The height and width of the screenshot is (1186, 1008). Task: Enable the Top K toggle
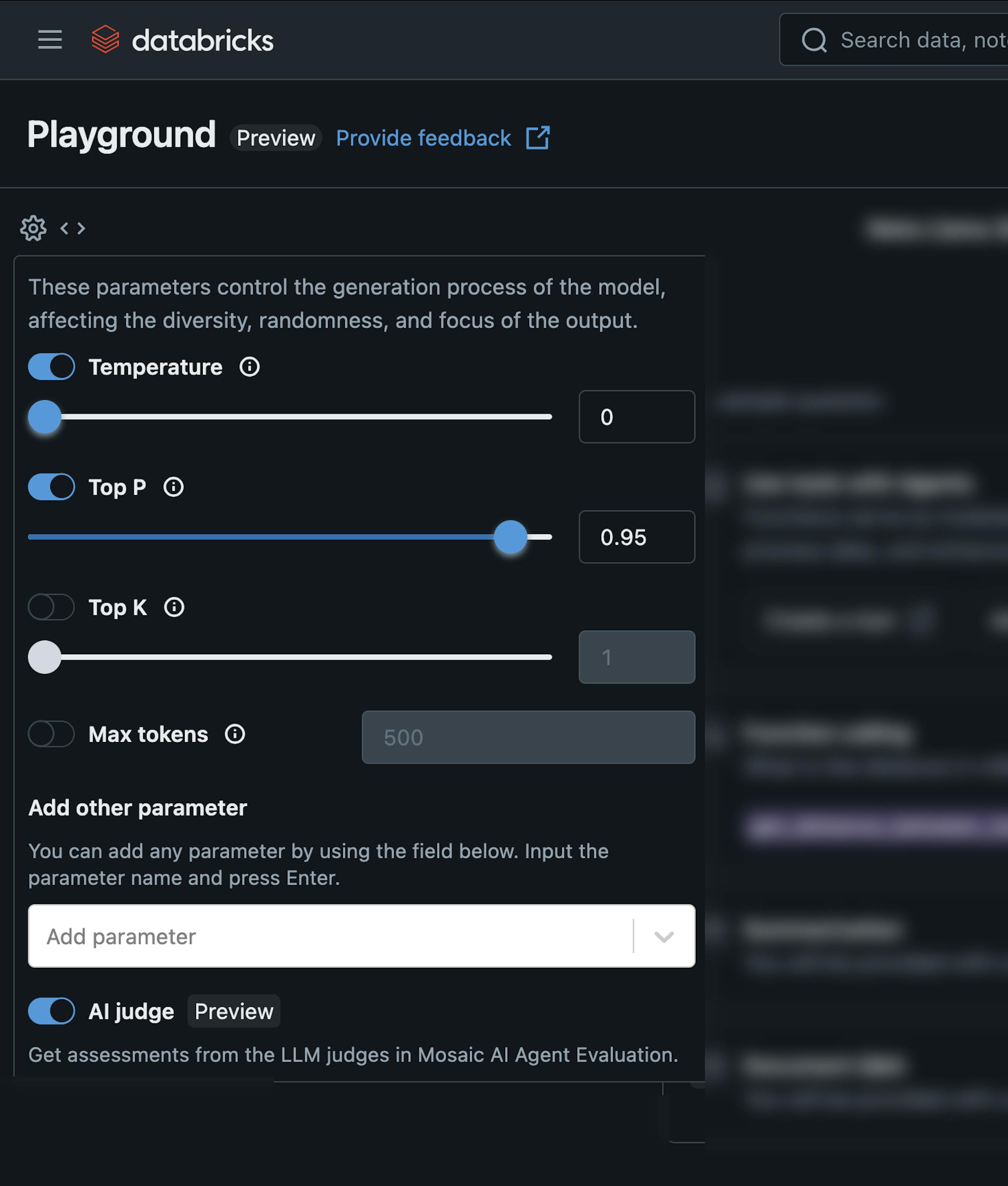point(51,607)
